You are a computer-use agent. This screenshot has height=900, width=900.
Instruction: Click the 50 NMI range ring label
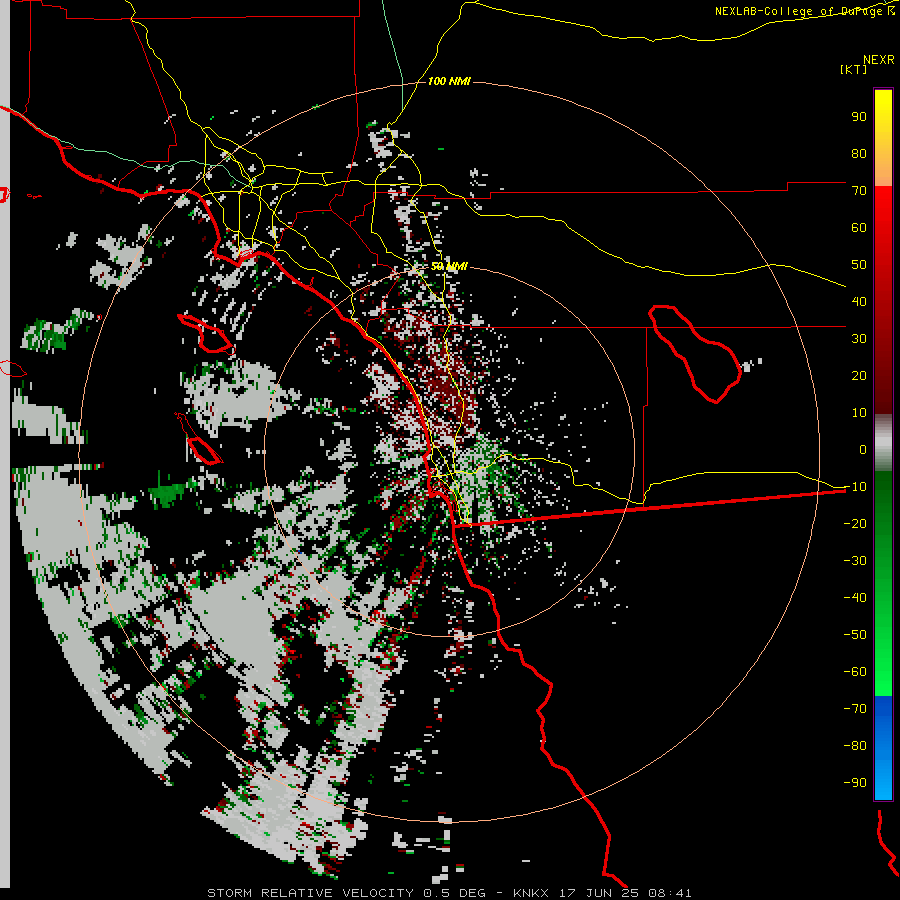449,266
